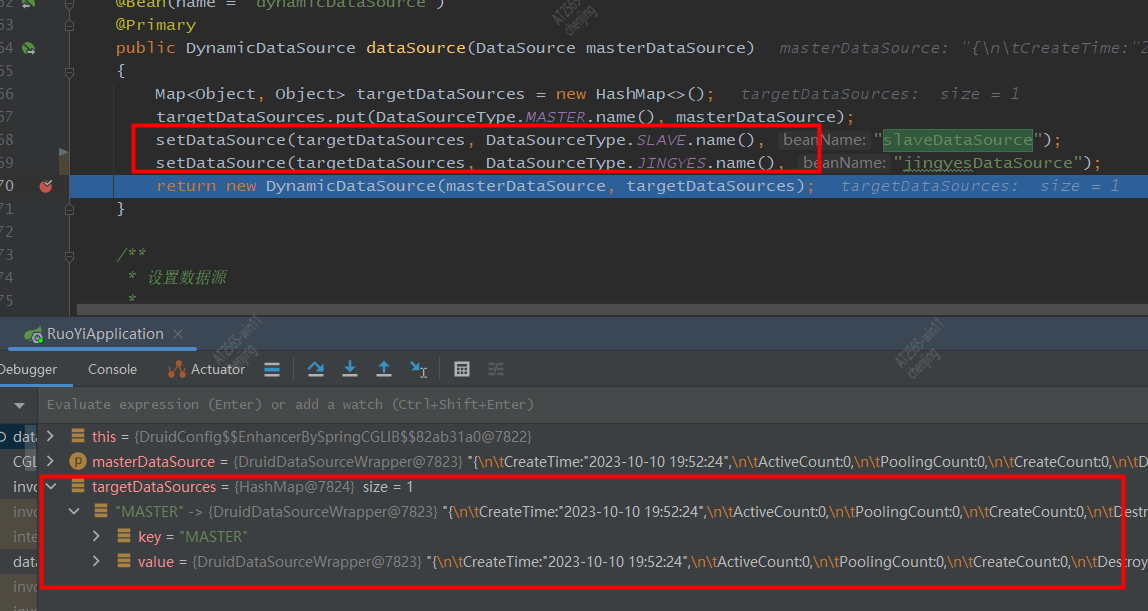
Task: Switch to the Console tab
Action: [112, 370]
